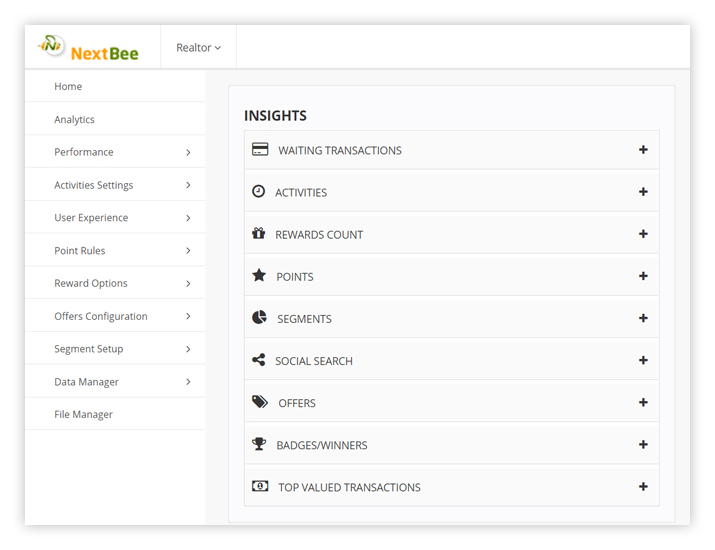Expand the Waiting Transactions panel with plus
This screenshot has height=550, width=715.
pyautogui.click(x=643, y=150)
